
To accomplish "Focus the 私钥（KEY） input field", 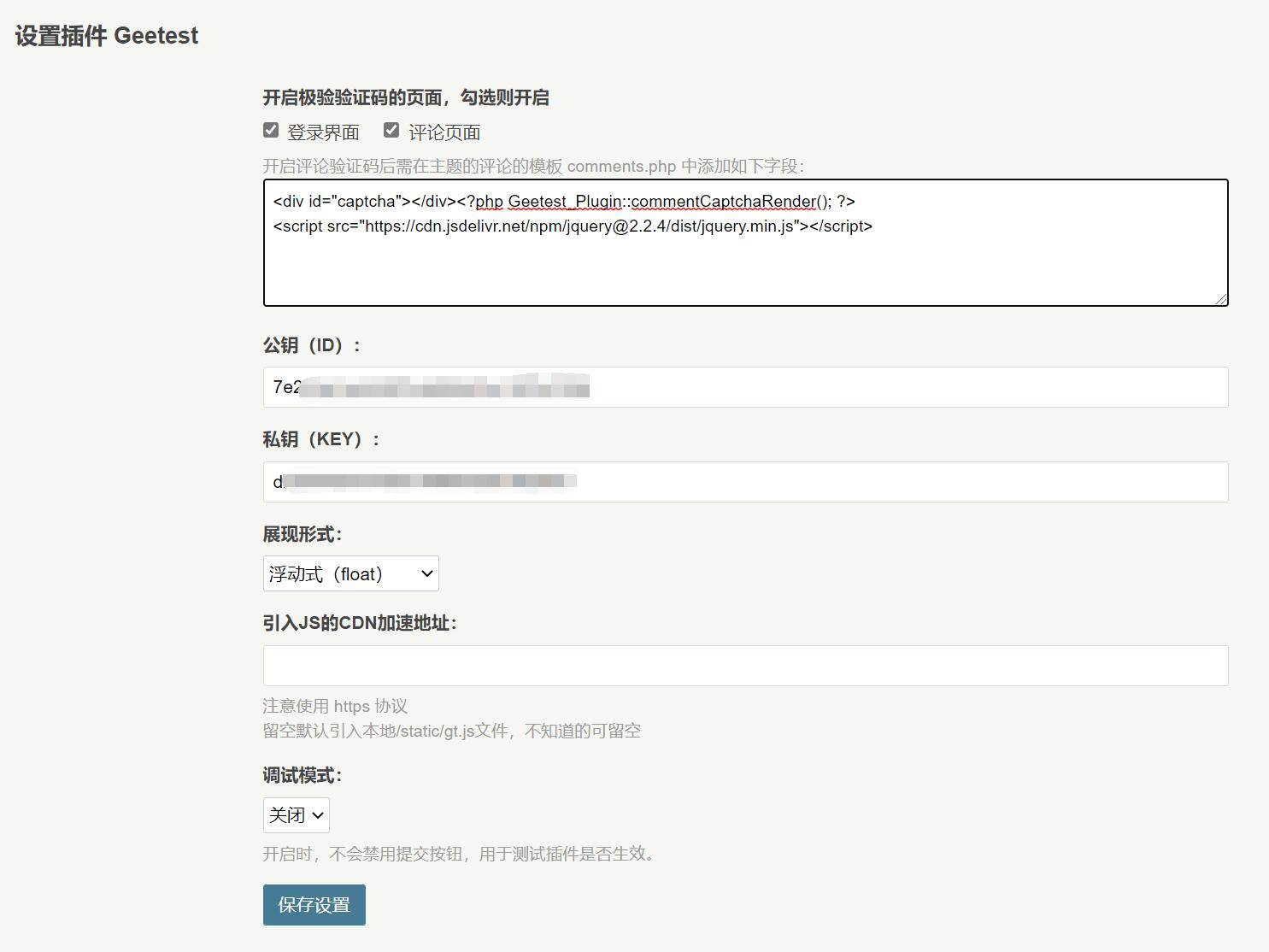I will coord(745,482).
